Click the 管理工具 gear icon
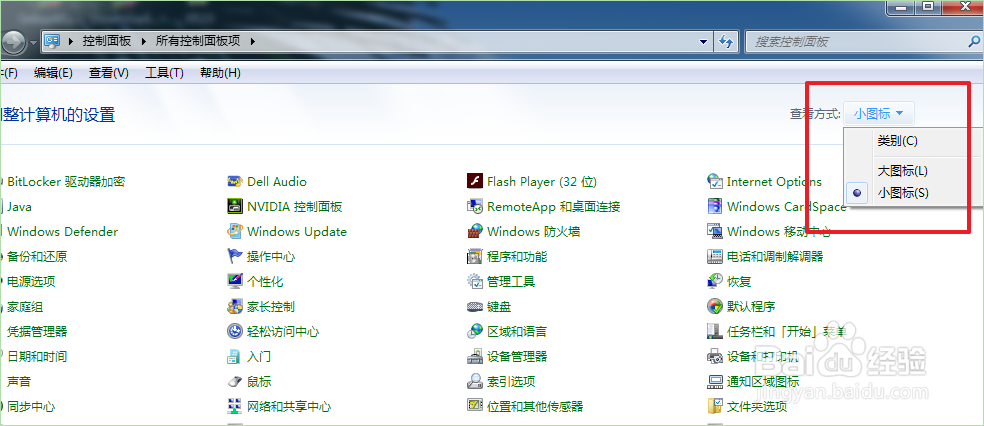The height and width of the screenshot is (426, 984). click(474, 282)
